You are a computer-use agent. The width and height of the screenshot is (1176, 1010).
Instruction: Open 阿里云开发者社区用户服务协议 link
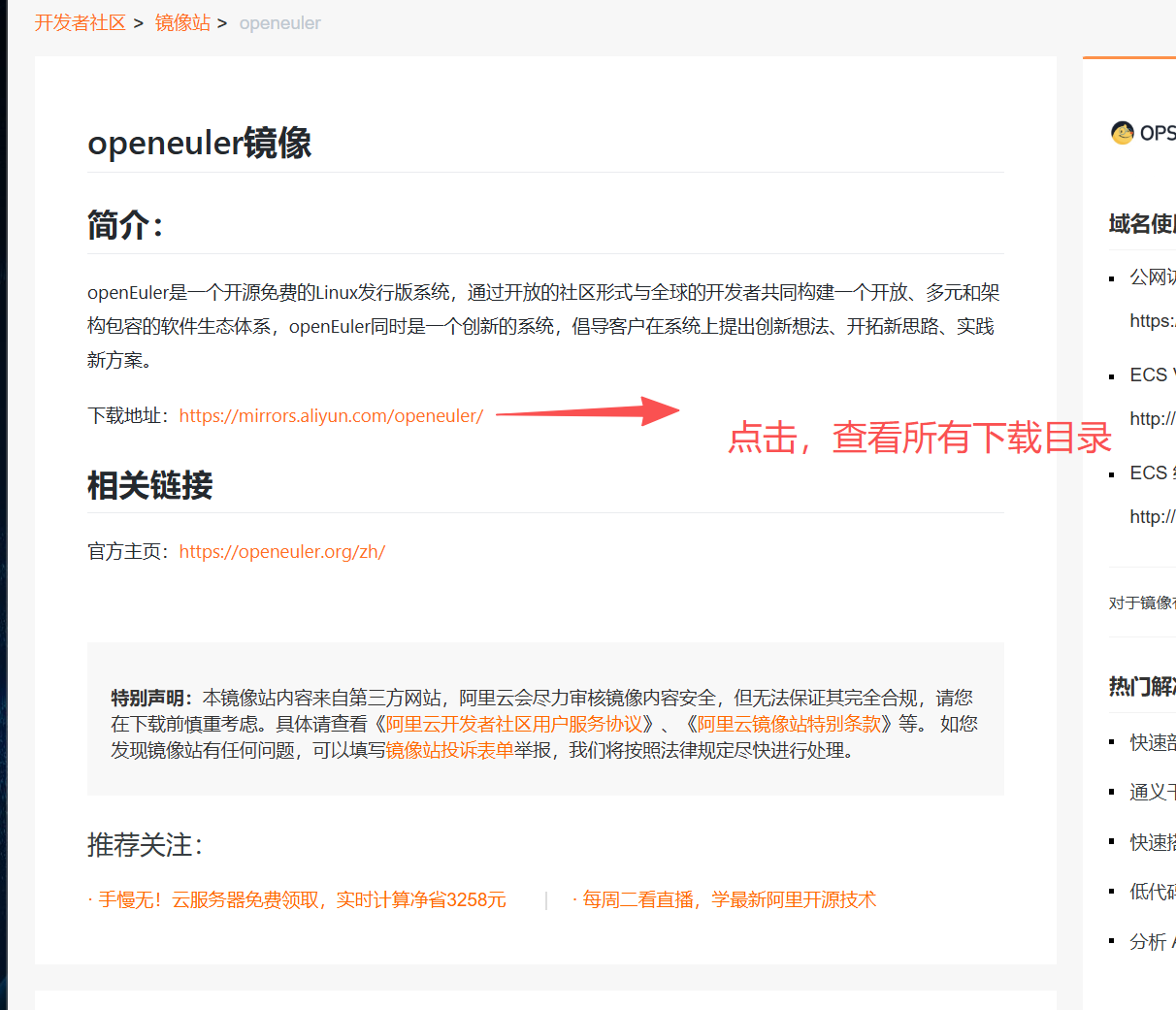514,724
